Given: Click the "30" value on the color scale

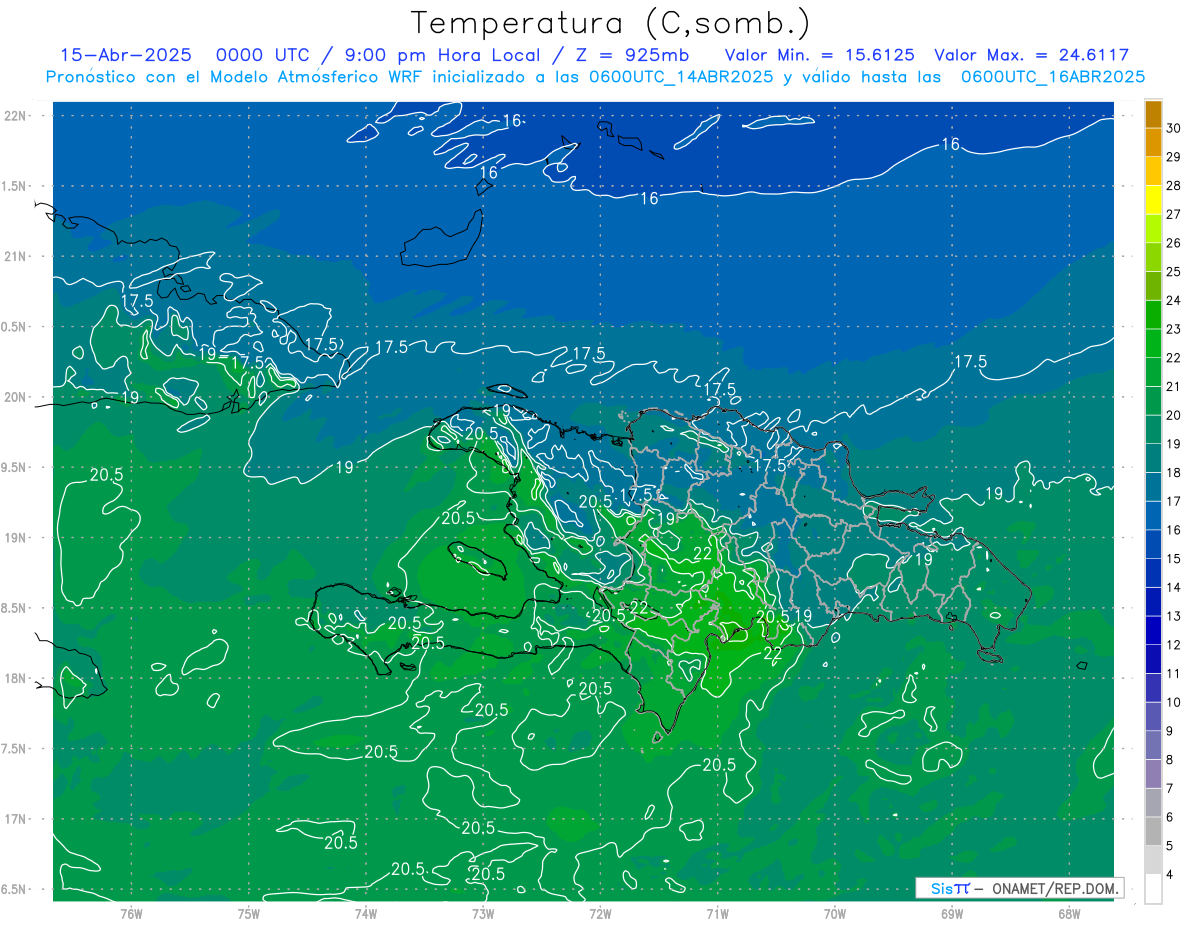Looking at the screenshot, I should coord(1173,128).
